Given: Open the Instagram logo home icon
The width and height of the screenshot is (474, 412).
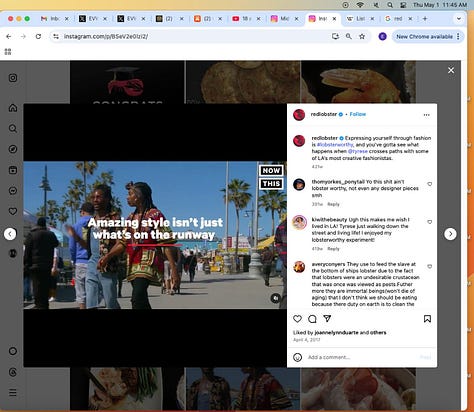Looking at the screenshot, I should pyautogui.click(x=13, y=78).
